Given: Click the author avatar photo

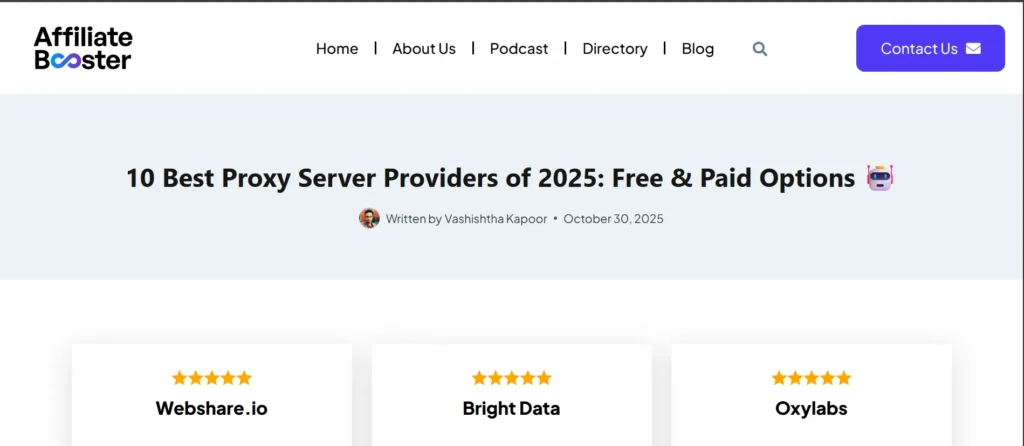Looking at the screenshot, I should (x=369, y=218).
